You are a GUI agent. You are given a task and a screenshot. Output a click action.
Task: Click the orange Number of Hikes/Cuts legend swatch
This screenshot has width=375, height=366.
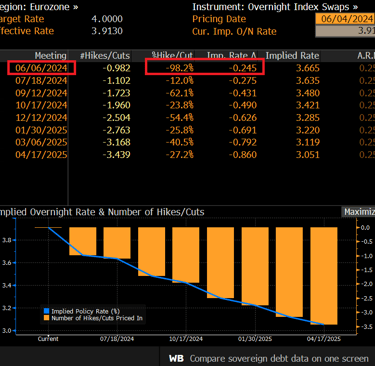coord(47,318)
